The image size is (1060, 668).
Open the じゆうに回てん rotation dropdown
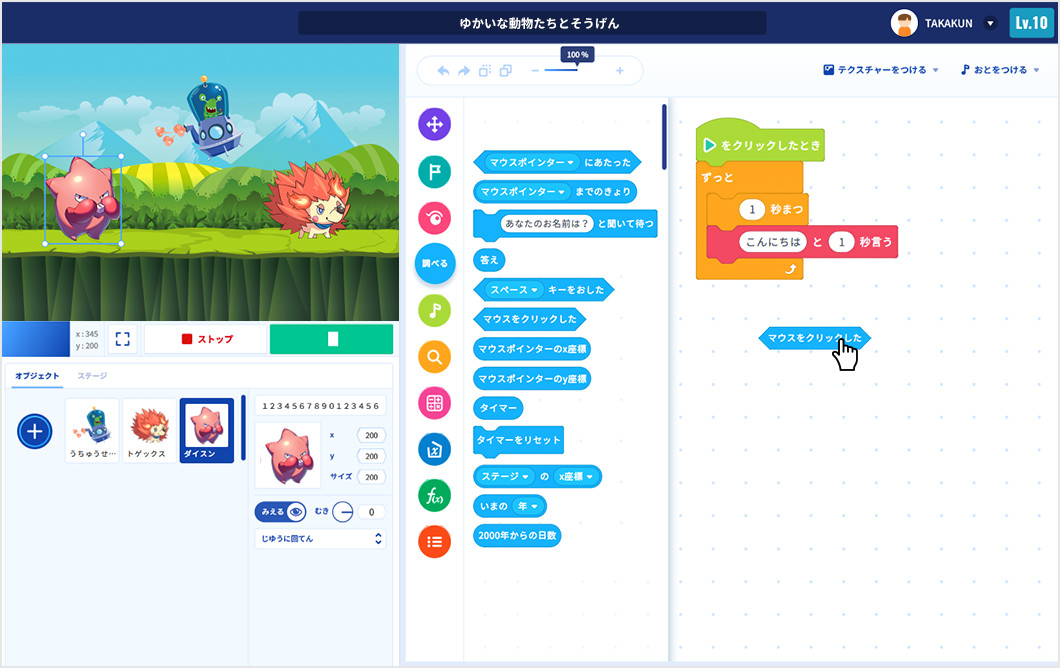tap(319, 539)
